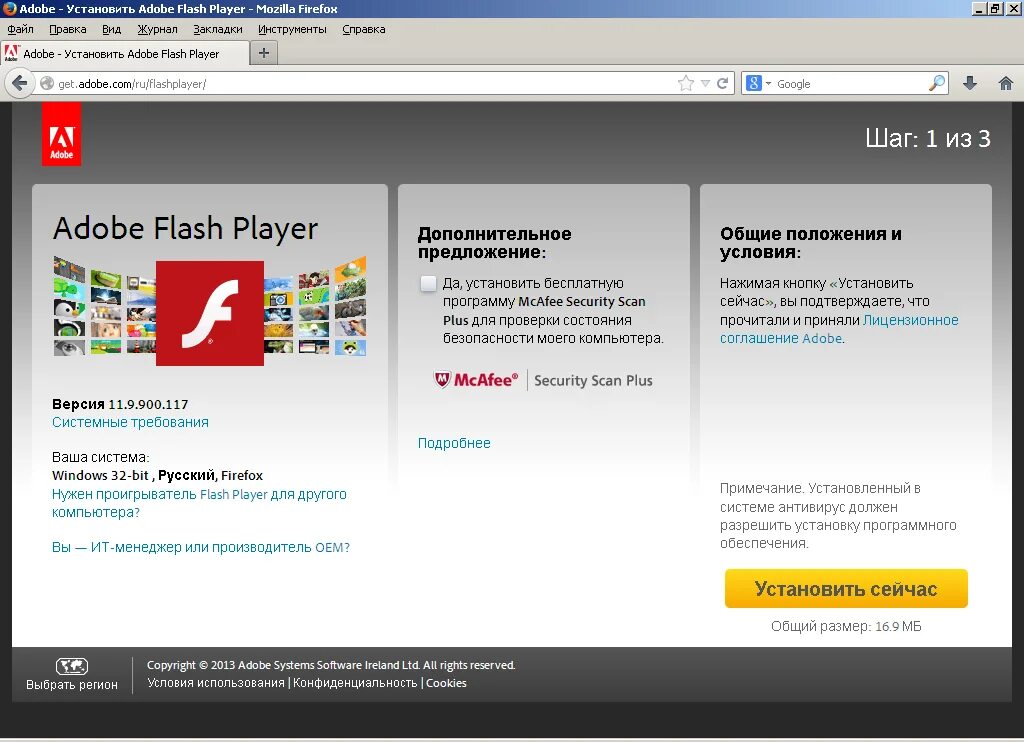
Task: Click the Adobe Flash Player heading
Action: click(x=185, y=229)
